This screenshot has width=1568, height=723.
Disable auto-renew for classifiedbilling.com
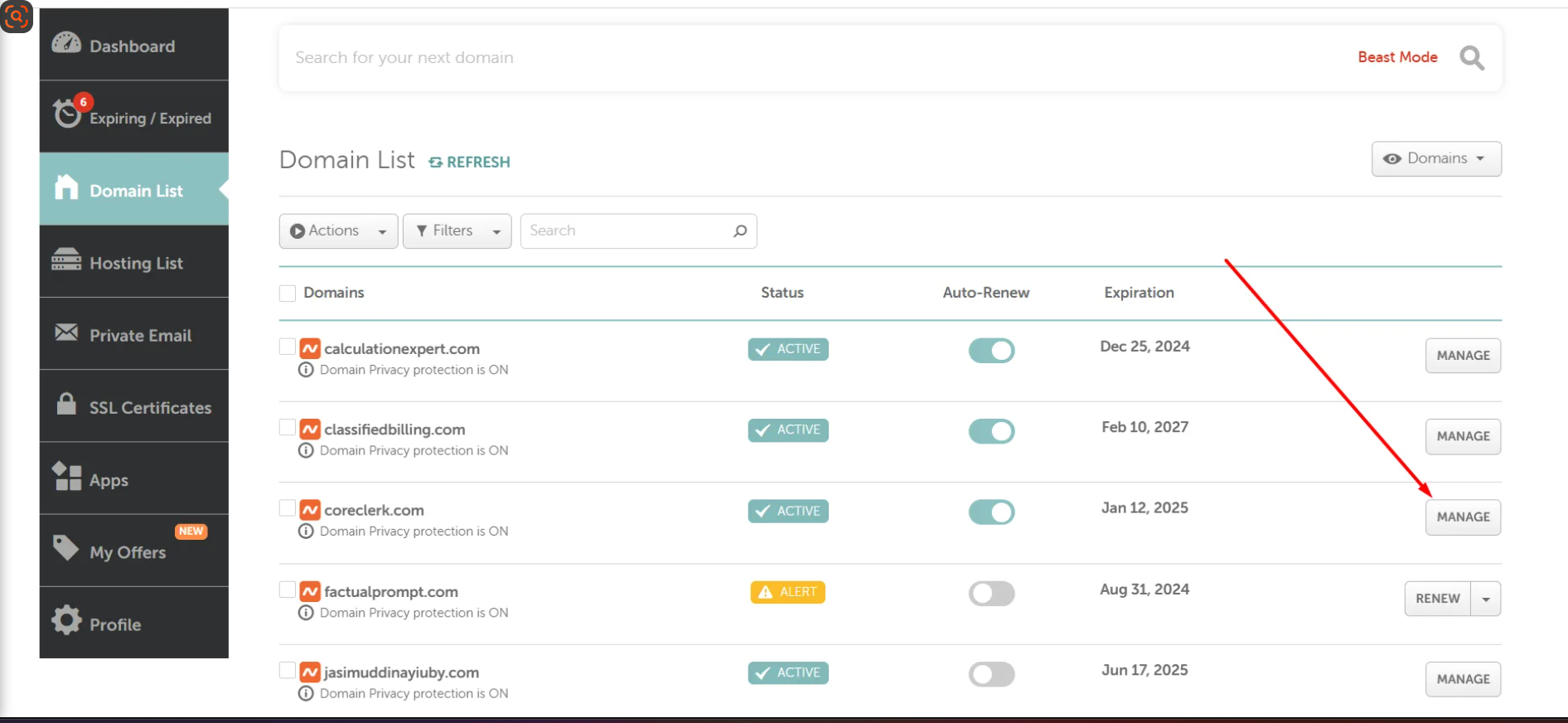click(x=991, y=431)
